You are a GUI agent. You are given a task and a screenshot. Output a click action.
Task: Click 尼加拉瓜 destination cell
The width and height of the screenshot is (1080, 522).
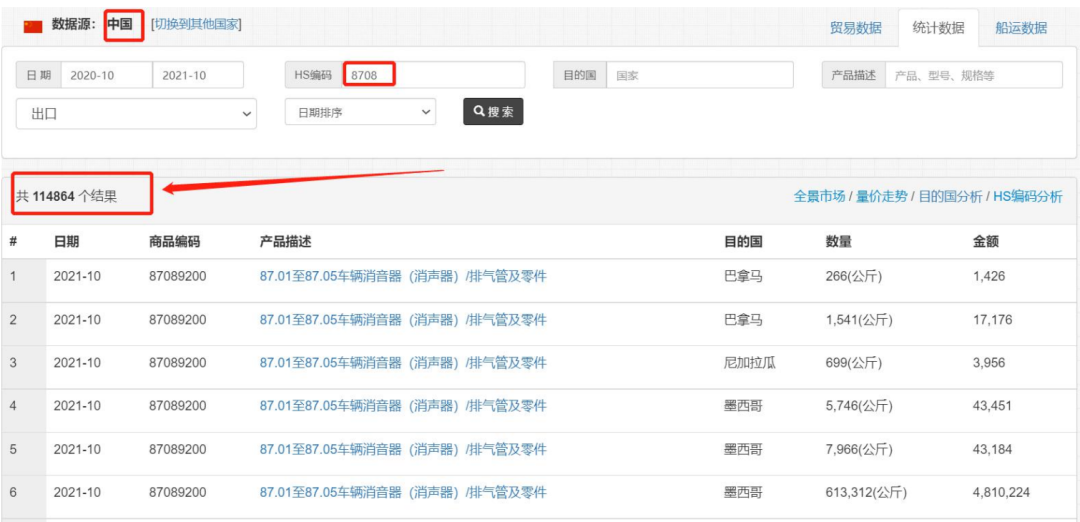749,363
